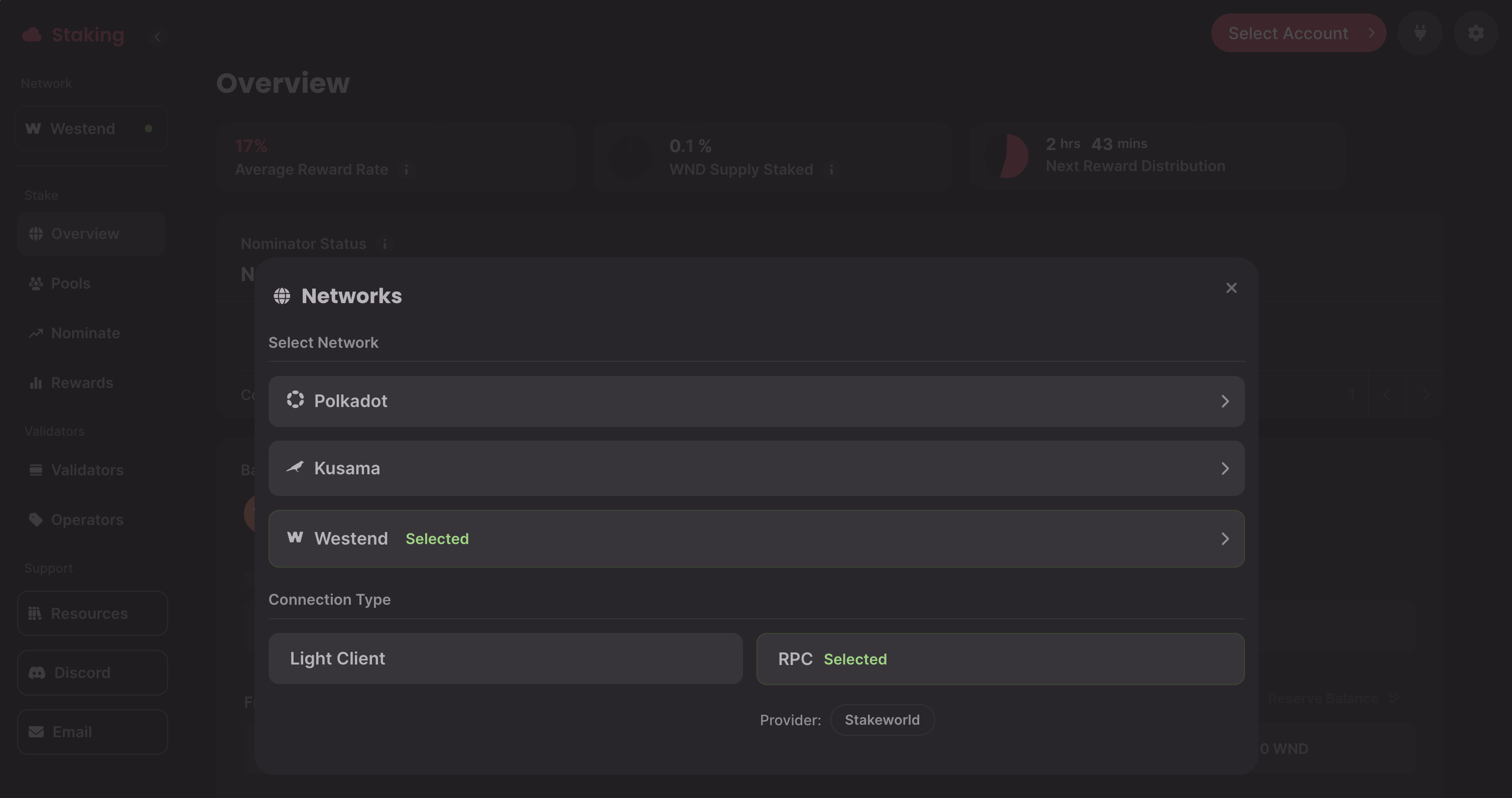Click the Resources books icon
Screen dimensions: 1512x798
point(35,613)
